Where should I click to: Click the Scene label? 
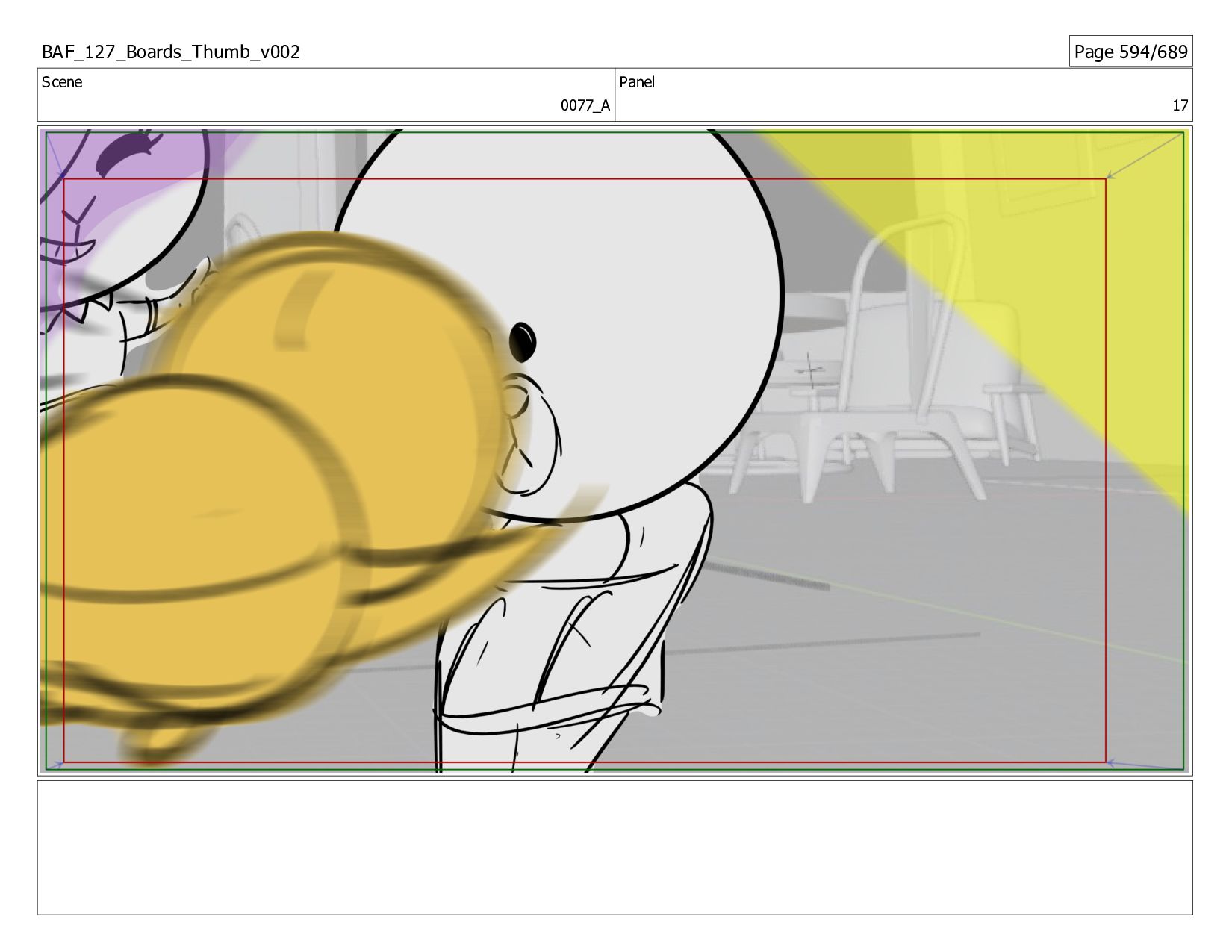[x=62, y=82]
